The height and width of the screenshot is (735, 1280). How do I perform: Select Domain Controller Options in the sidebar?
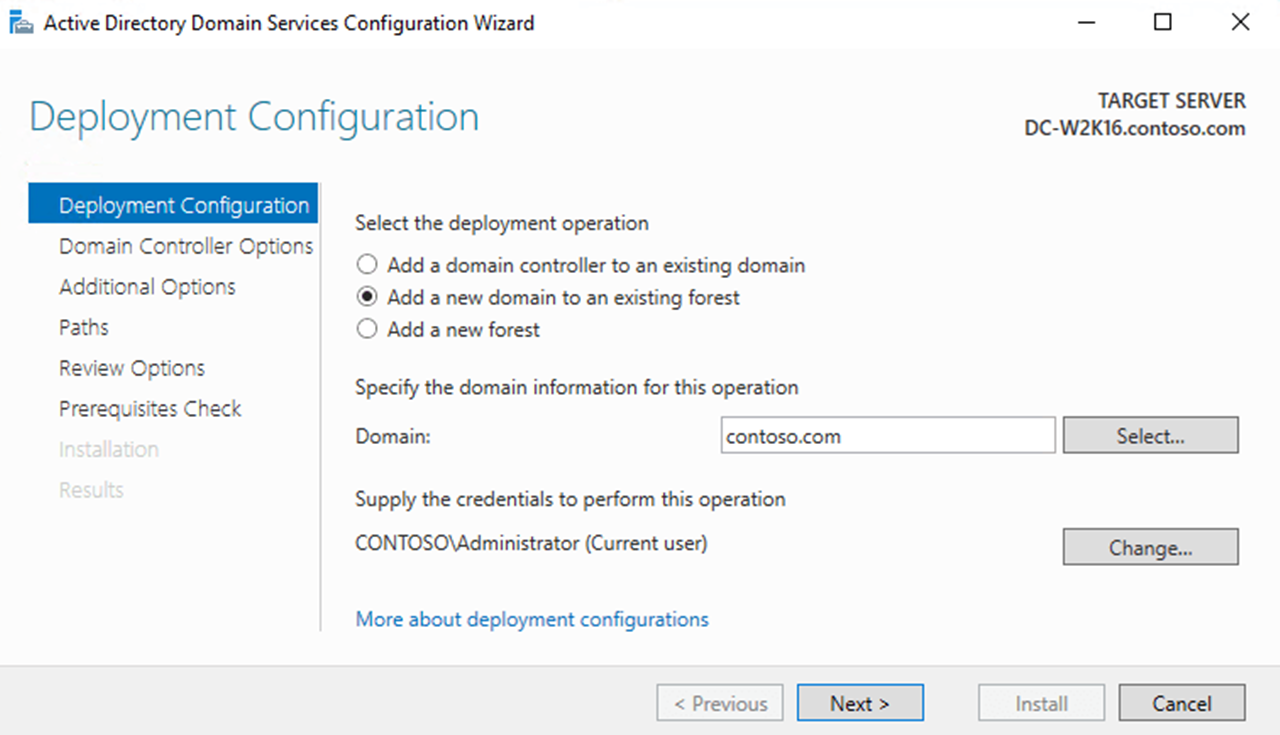tap(187, 246)
